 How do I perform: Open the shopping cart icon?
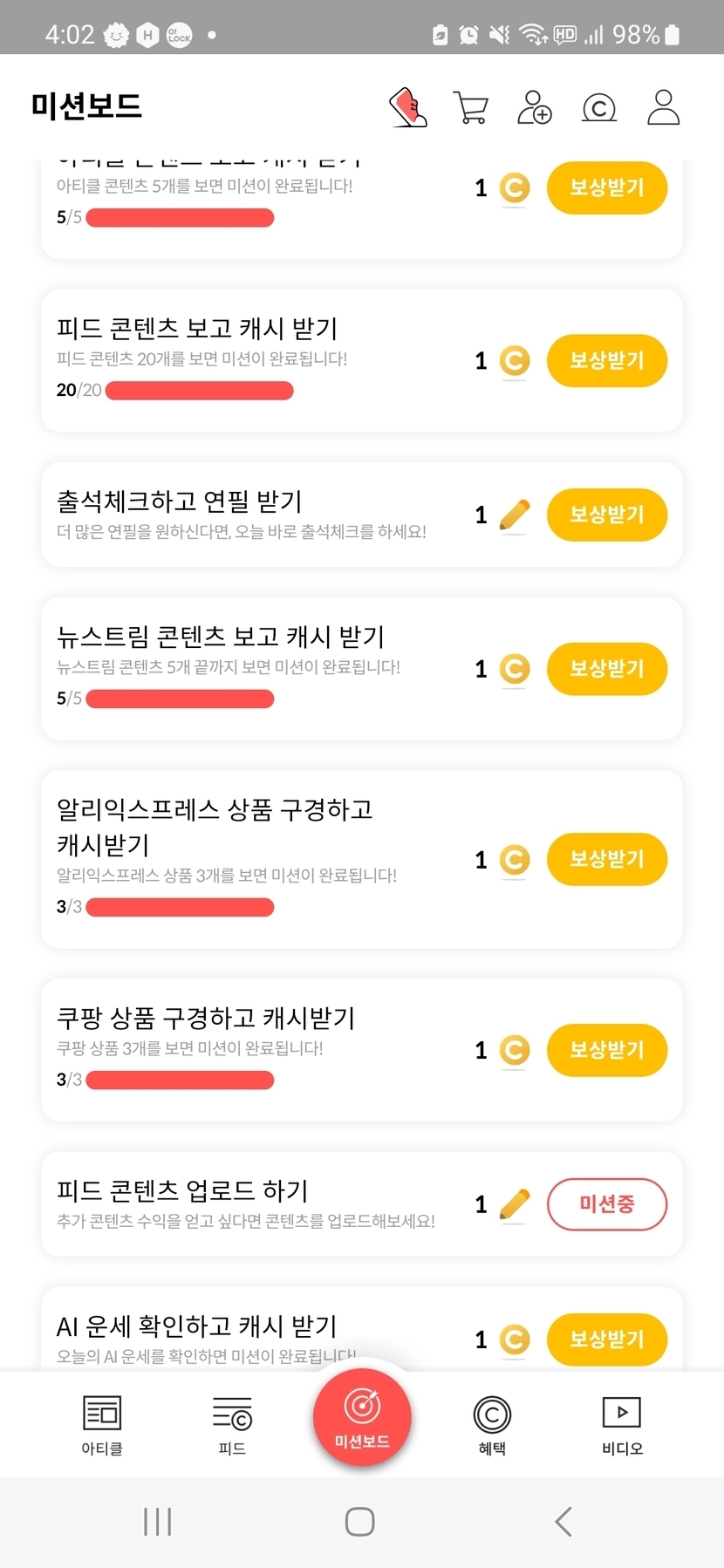[x=471, y=107]
